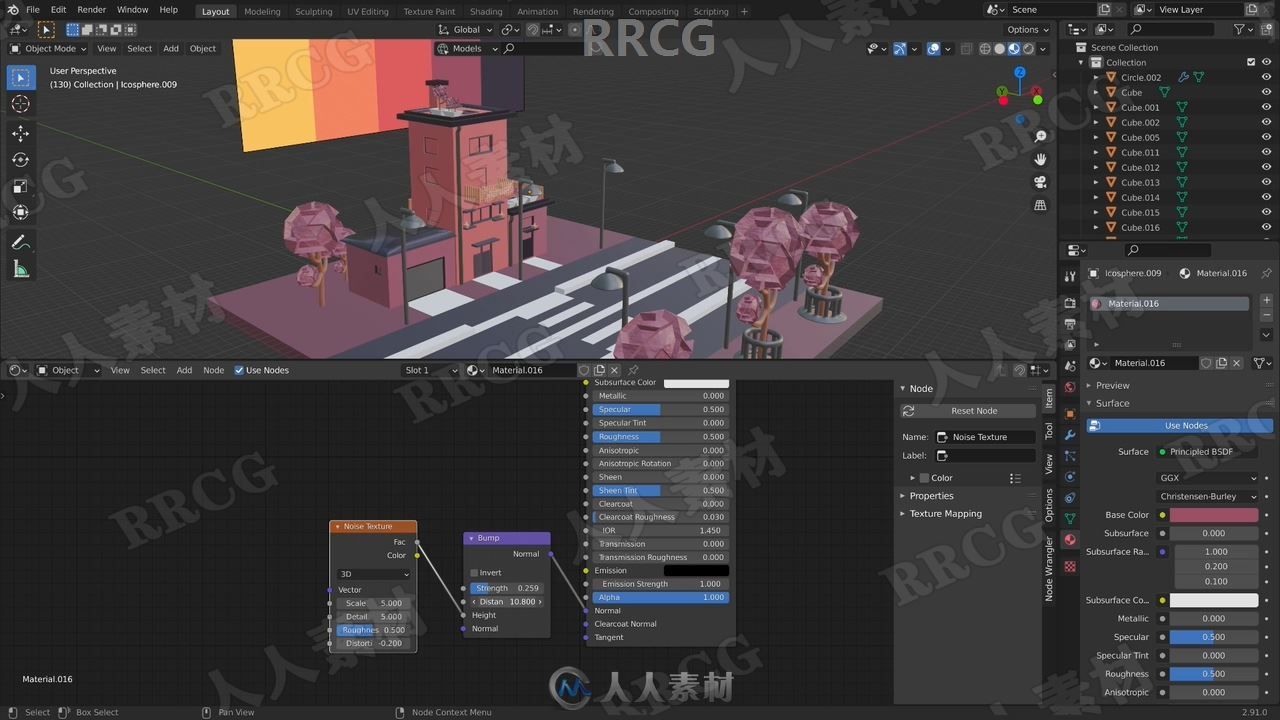Click Principled BSDF surface shader button
The width and height of the screenshot is (1280, 720).
(x=1207, y=452)
